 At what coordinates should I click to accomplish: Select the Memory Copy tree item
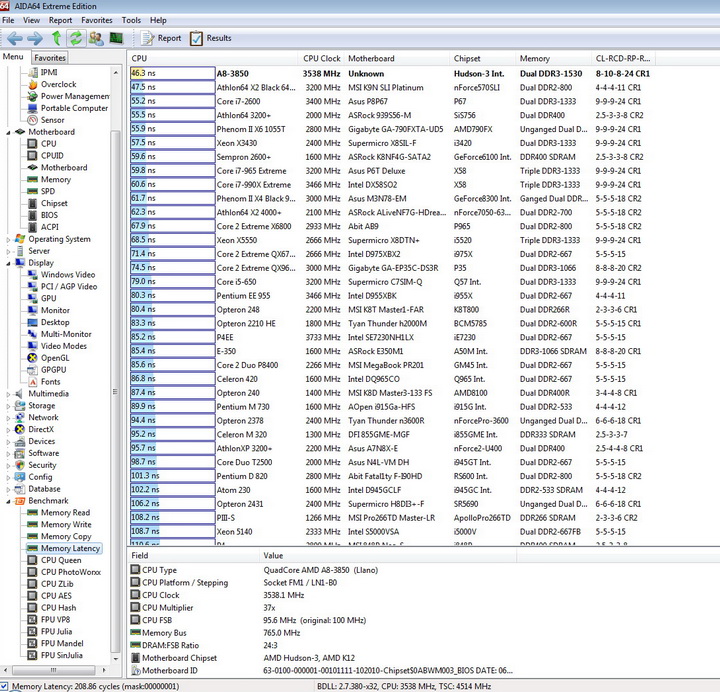tap(66, 537)
